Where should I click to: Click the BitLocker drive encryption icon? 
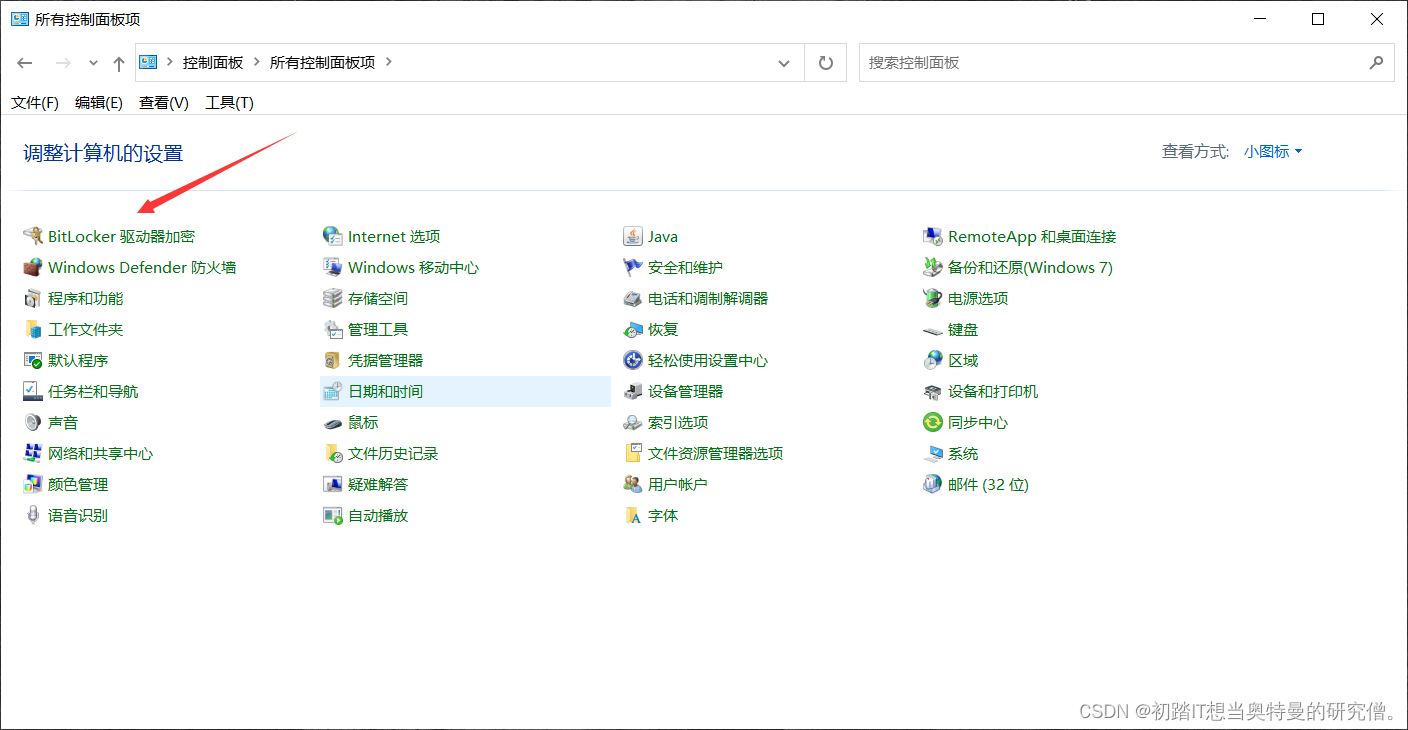(33, 237)
